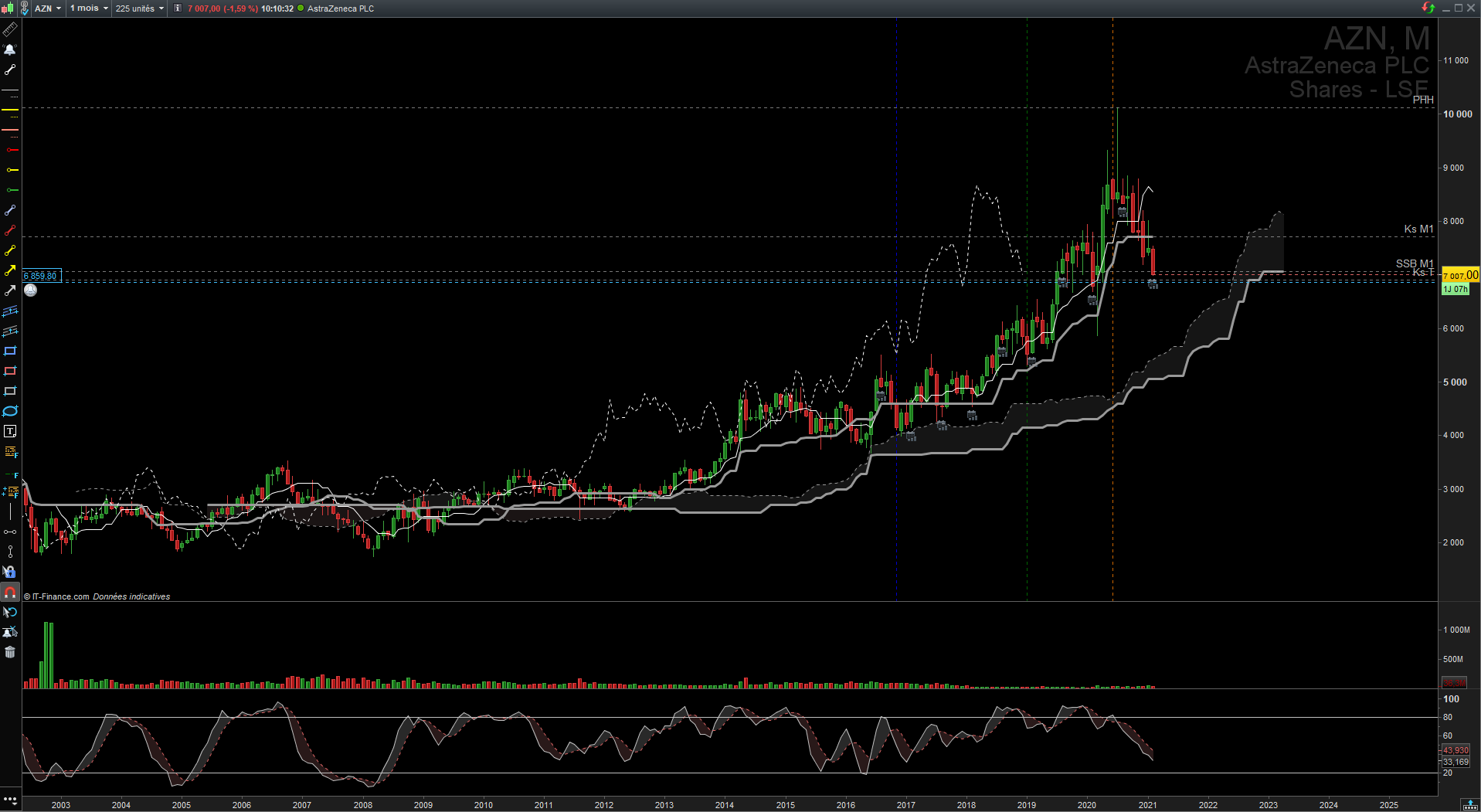Toggle the disable-alerts crossed bell icon
Viewport: 1481px width, 812px height.
[10, 632]
